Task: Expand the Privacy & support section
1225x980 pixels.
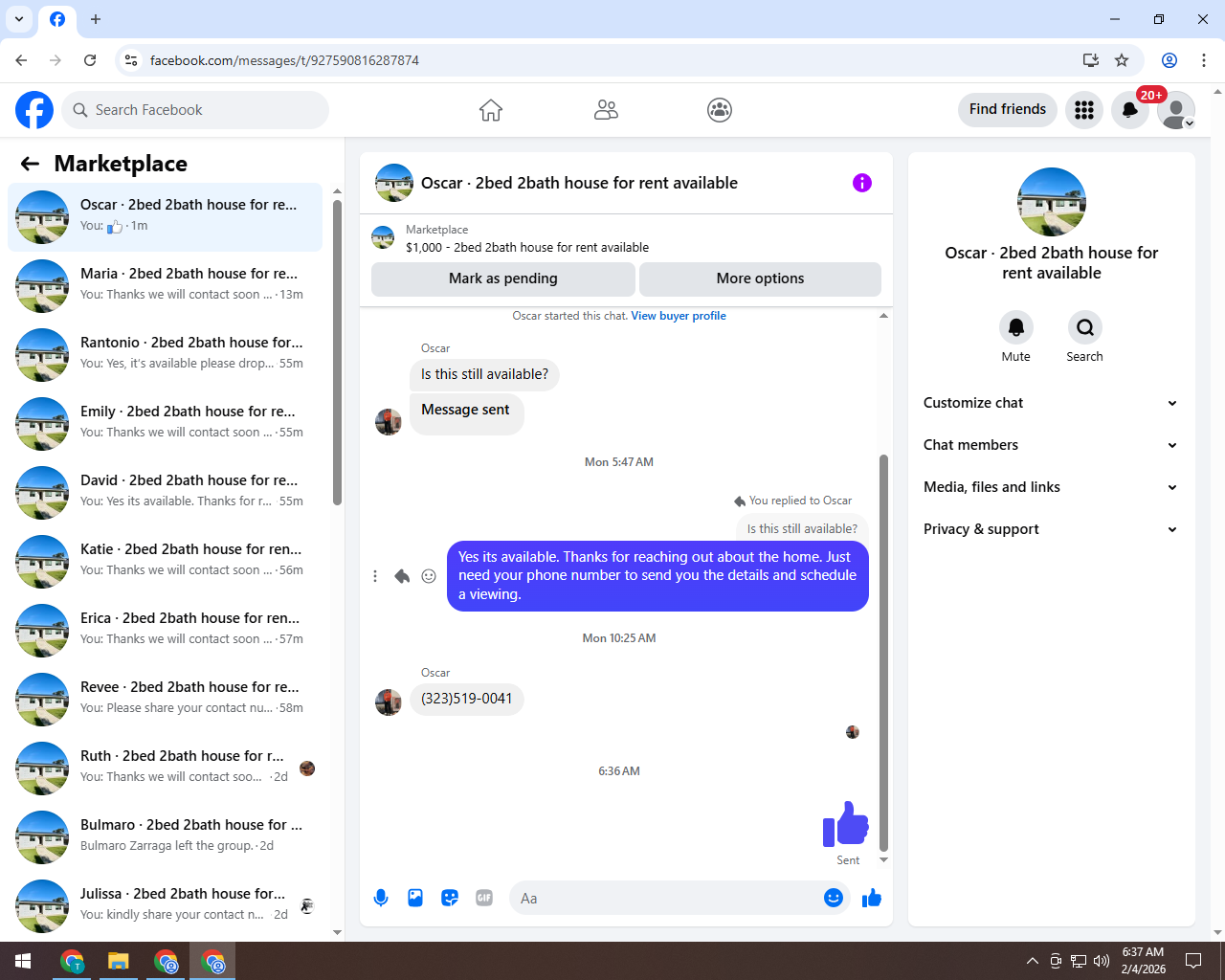Action: tap(1051, 529)
